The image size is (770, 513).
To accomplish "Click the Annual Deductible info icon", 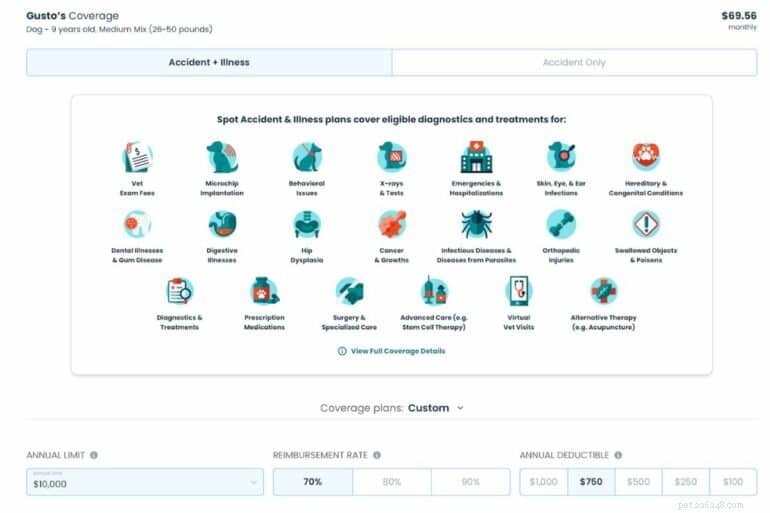I will click(618, 455).
